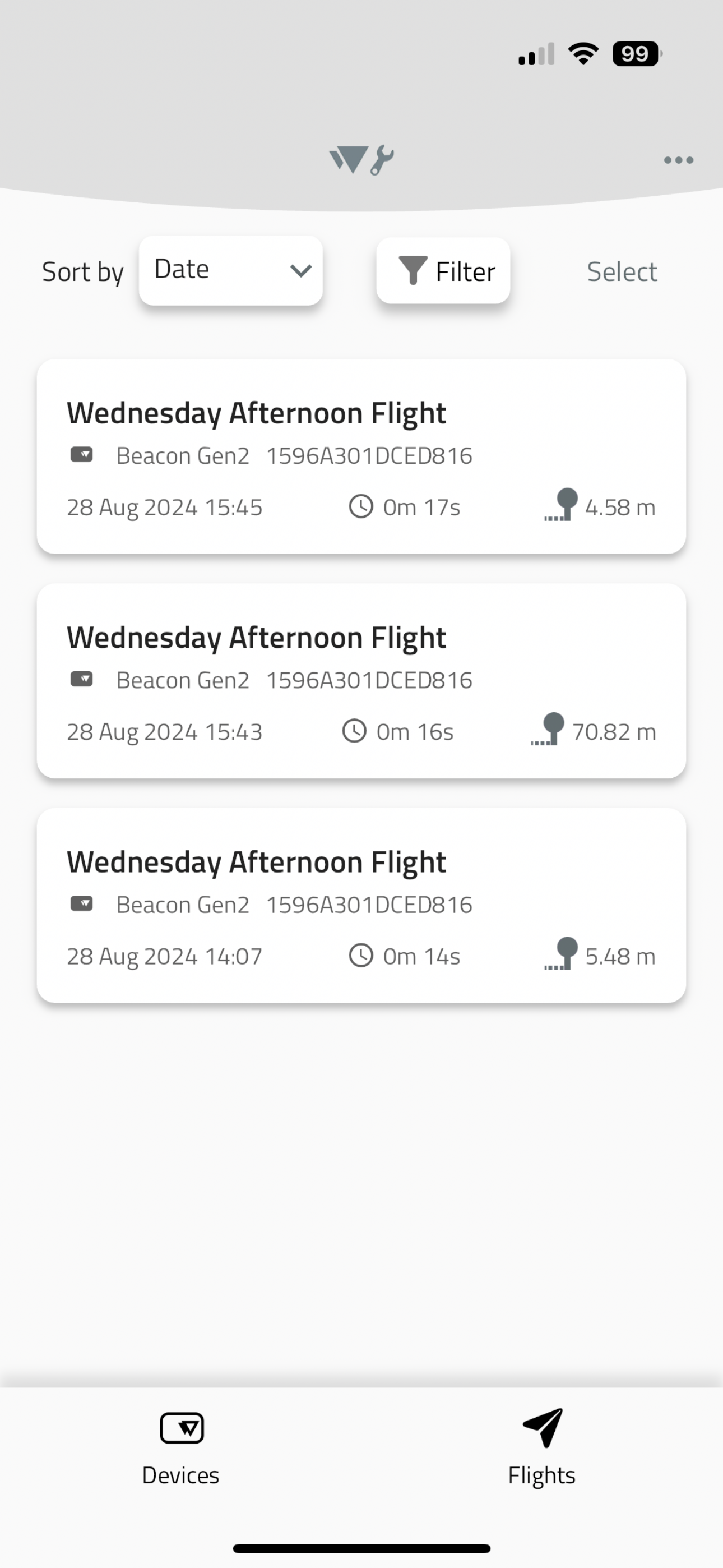Tap the Devices tab icon
Screen dimensions: 723x1568
182,1427
